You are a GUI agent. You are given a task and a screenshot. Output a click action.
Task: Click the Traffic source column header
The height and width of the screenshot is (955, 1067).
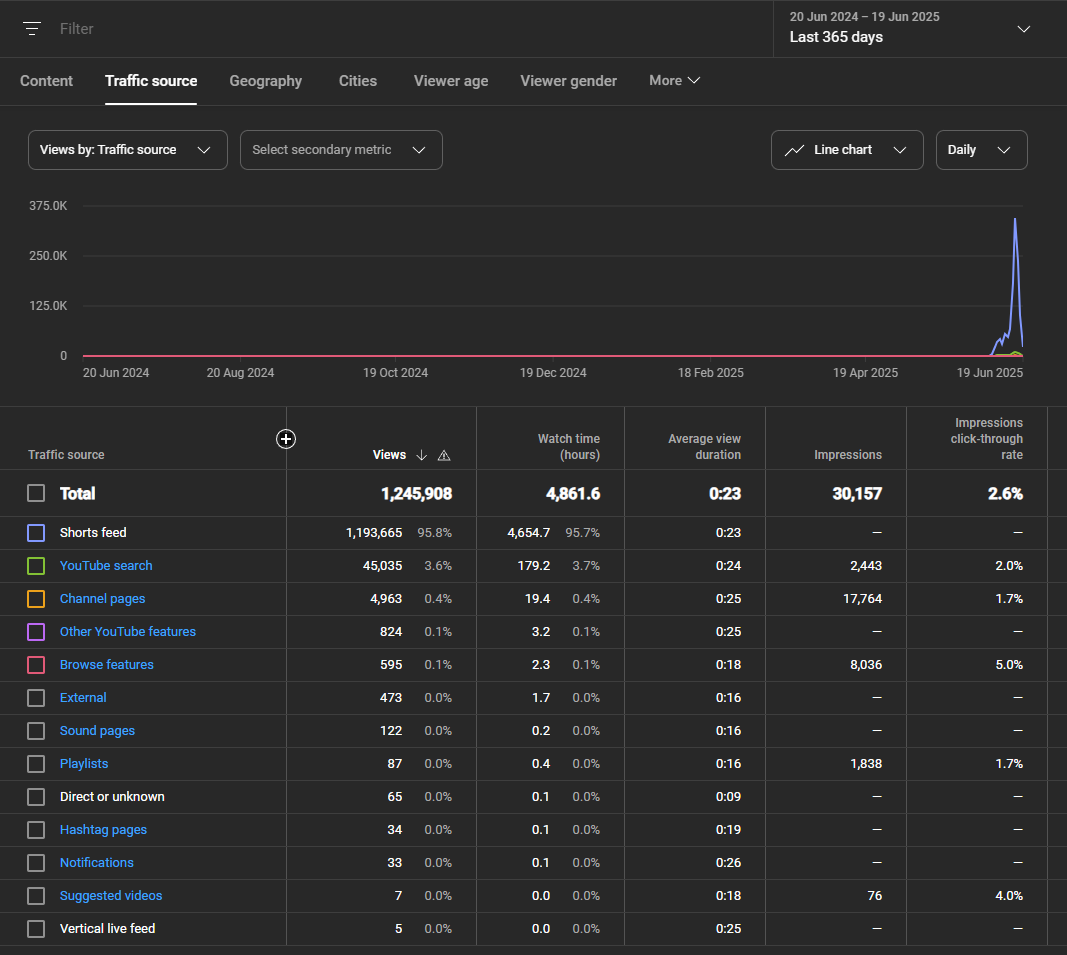[x=66, y=455]
